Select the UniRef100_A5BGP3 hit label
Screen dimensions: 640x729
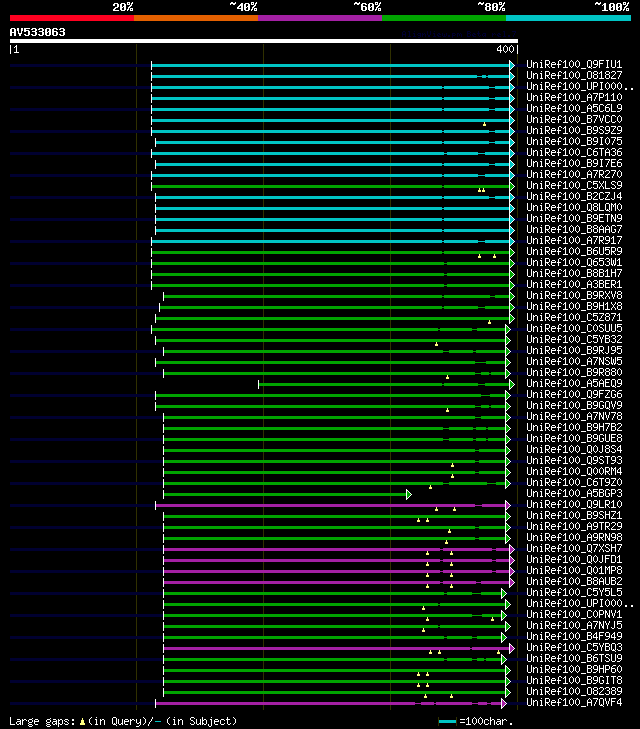574,493
